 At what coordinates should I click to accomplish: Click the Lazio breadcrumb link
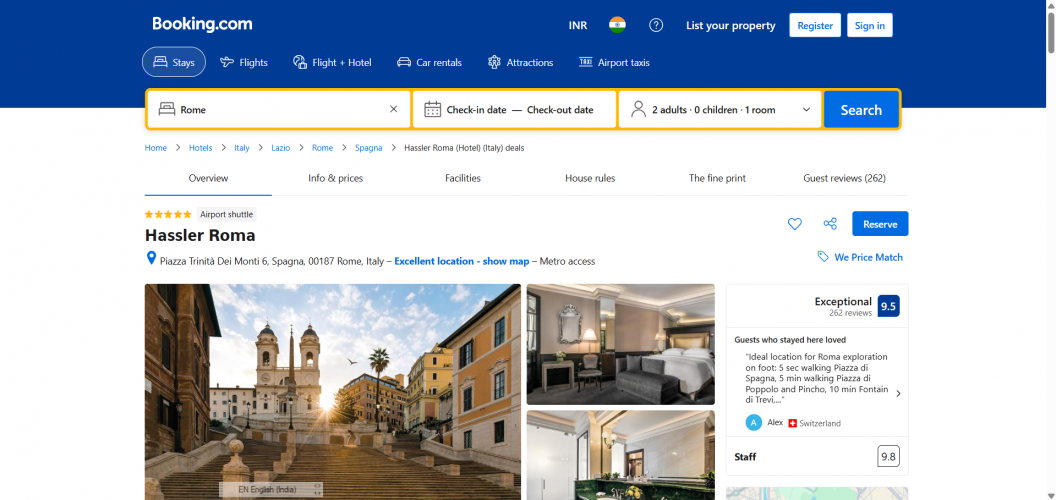click(x=281, y=148)
